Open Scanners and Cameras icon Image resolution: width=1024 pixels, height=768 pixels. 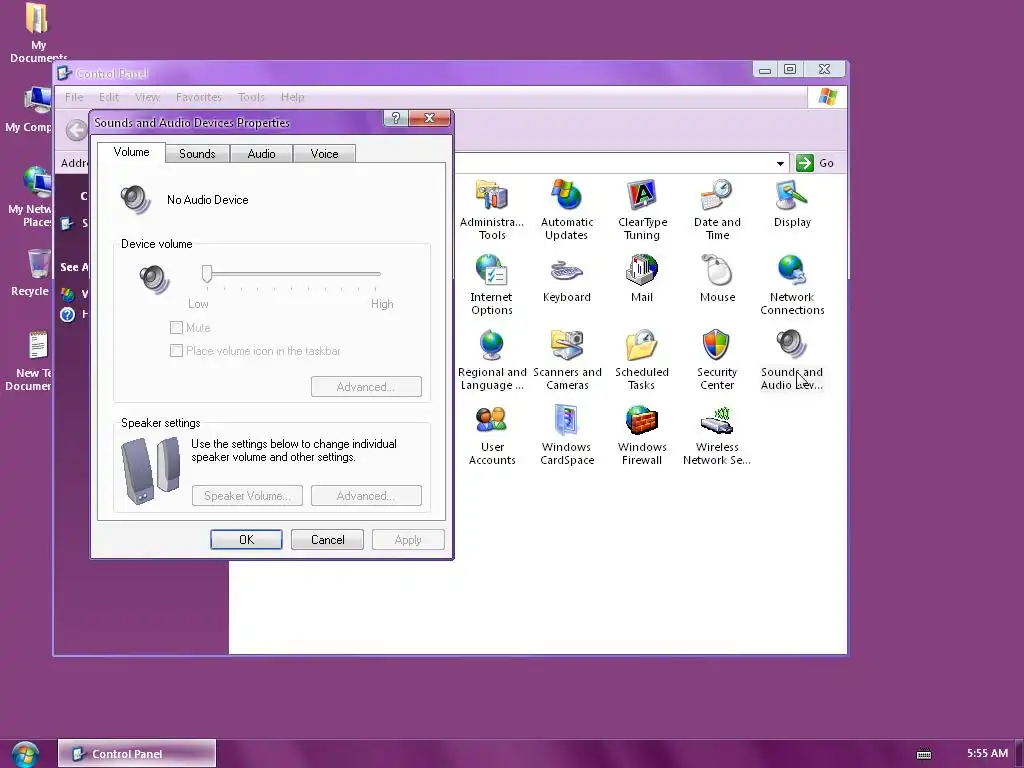(567, 360)
